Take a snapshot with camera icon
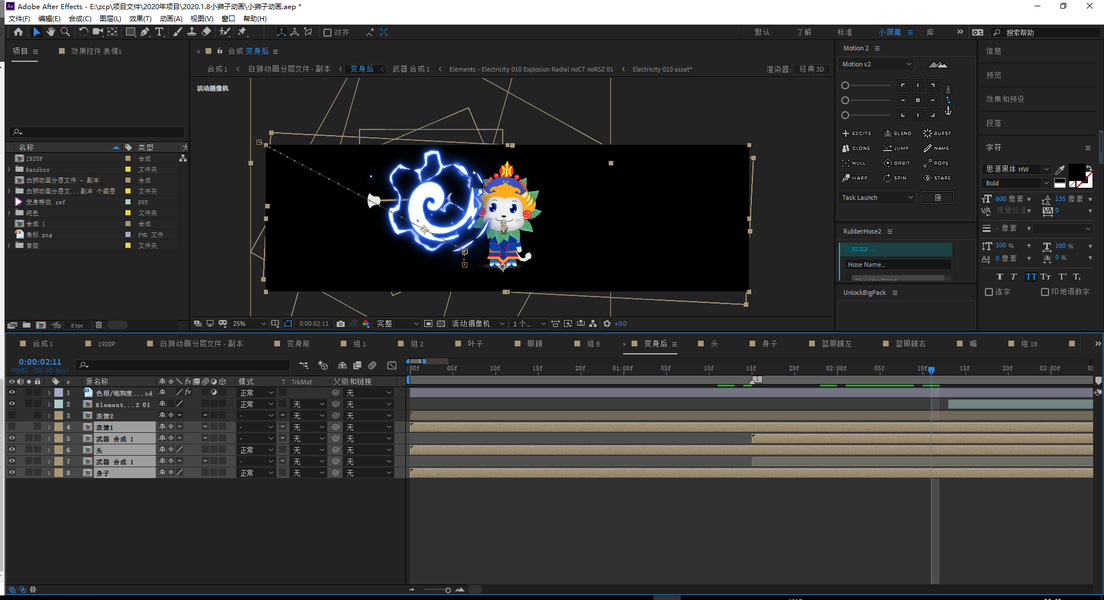1104x600 pixels. (341, 324)
